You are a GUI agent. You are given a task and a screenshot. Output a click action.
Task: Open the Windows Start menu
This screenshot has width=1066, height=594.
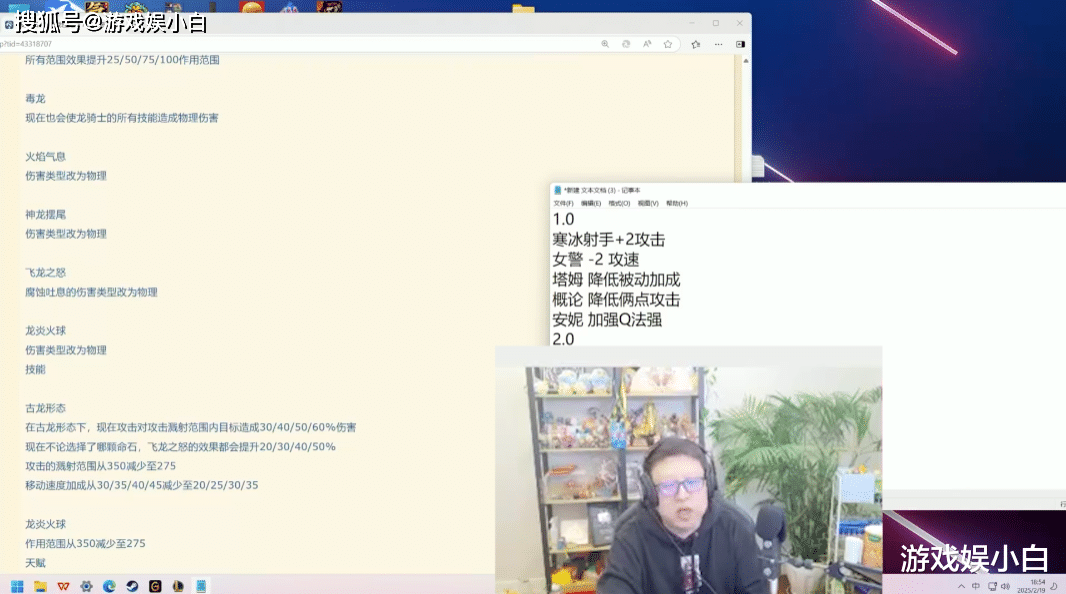[17, 586]
